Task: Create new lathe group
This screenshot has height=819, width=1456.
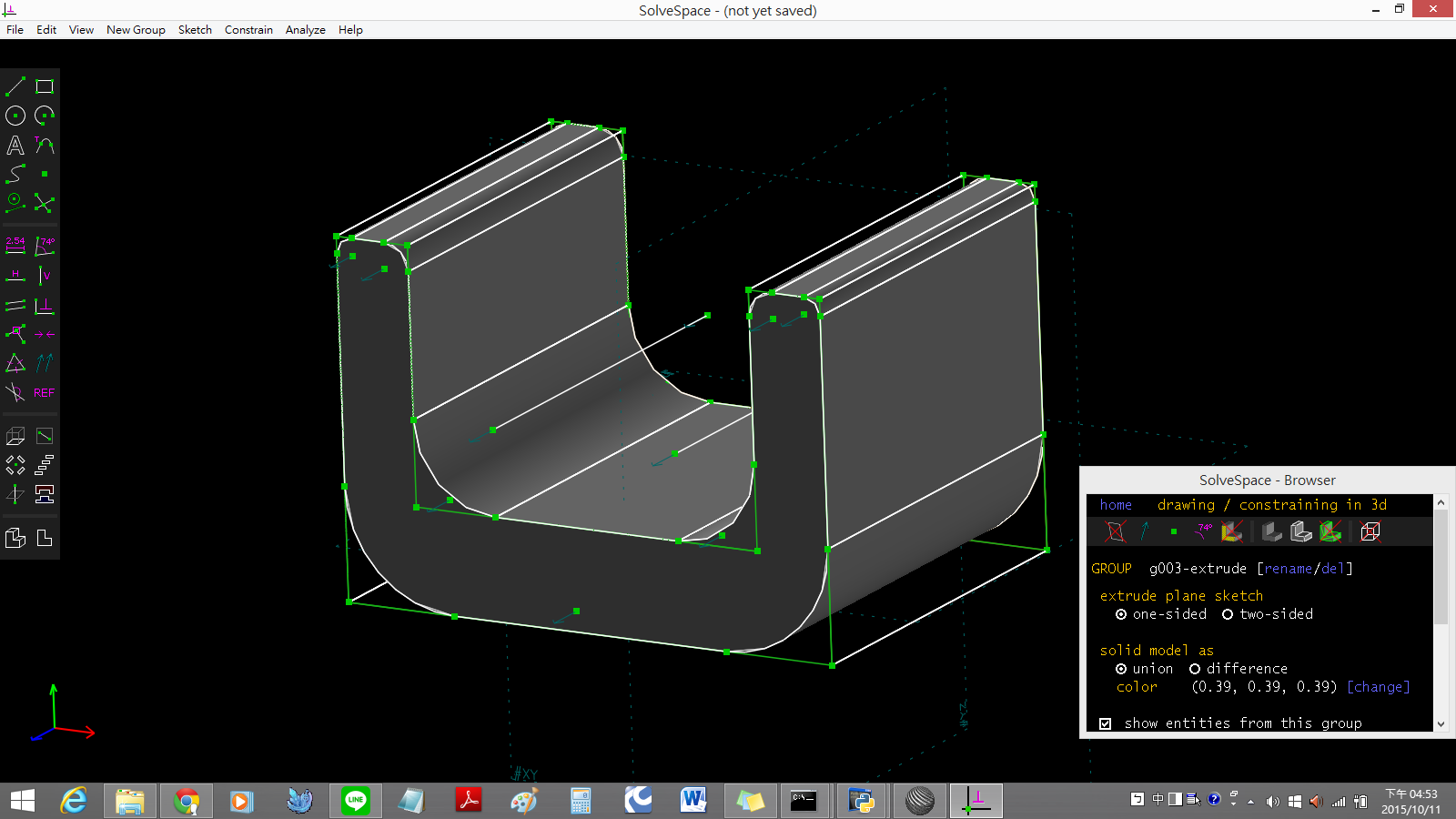Action: (45, 494)
